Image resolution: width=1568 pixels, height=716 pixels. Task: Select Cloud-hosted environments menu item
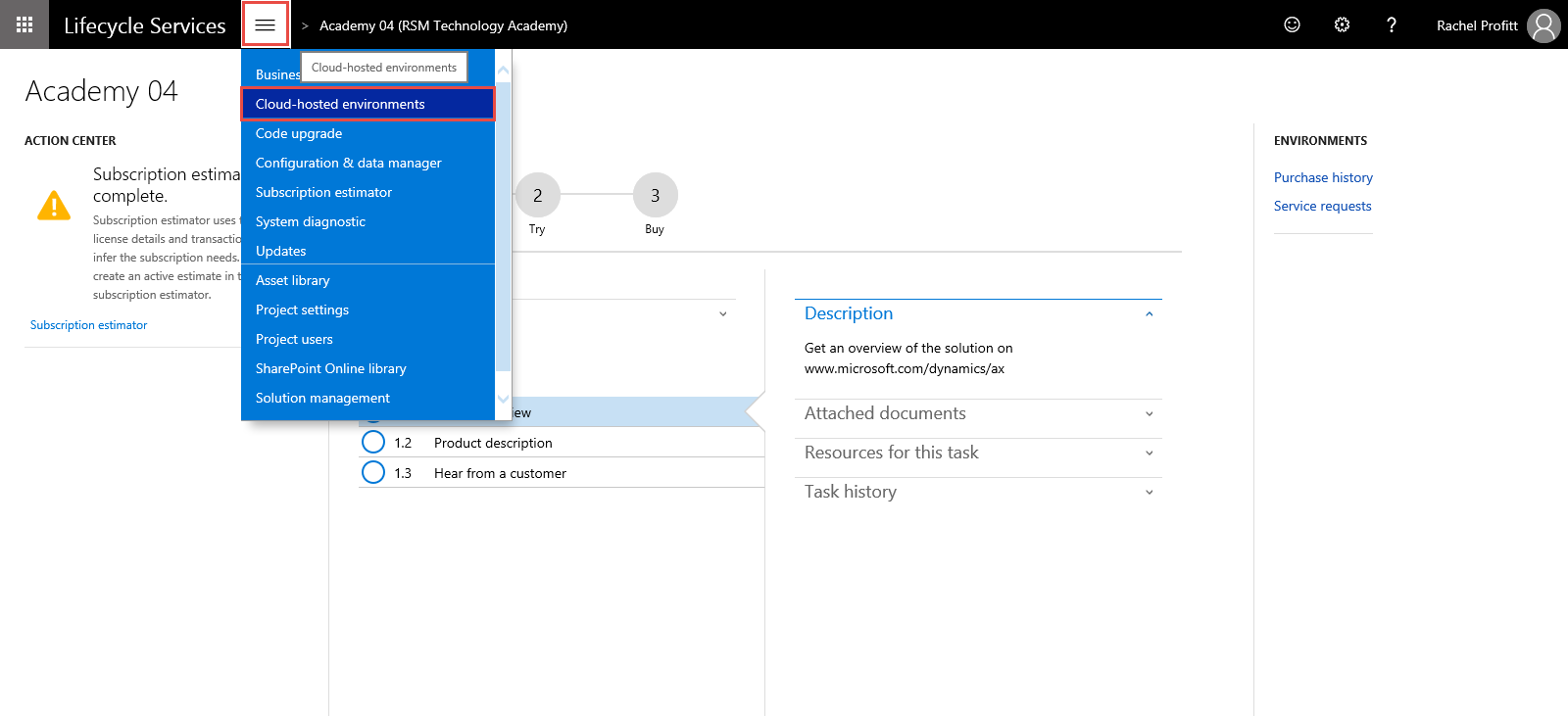click(367, 104)
